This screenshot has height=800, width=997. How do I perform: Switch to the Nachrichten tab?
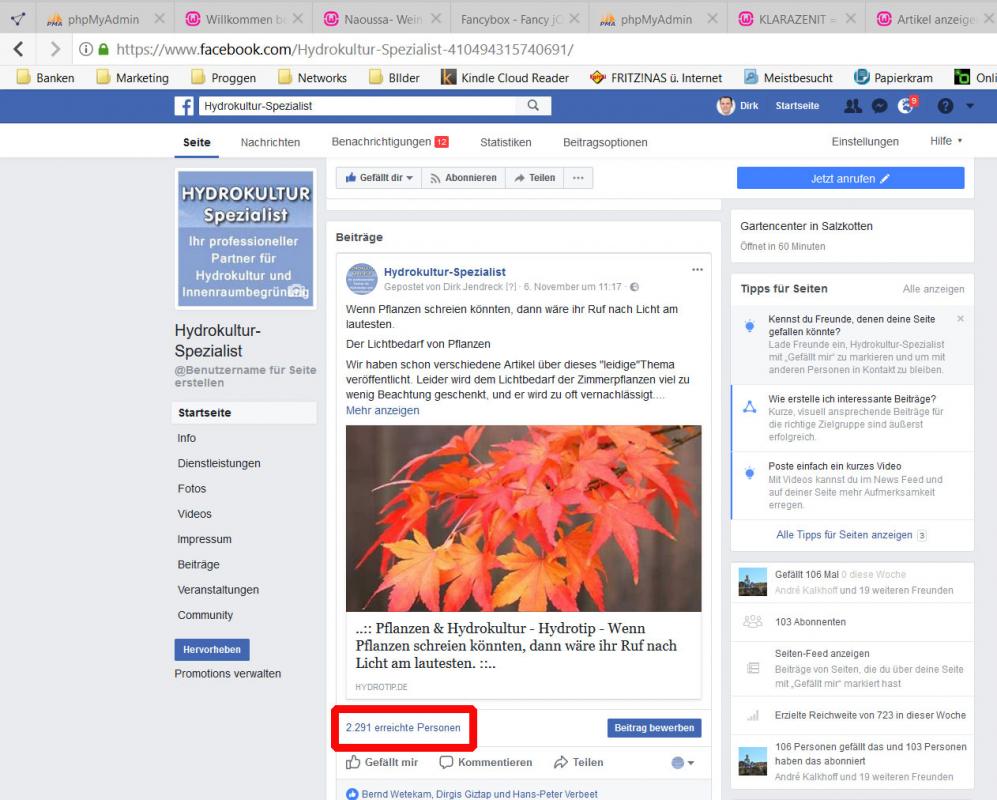(270, 142)
